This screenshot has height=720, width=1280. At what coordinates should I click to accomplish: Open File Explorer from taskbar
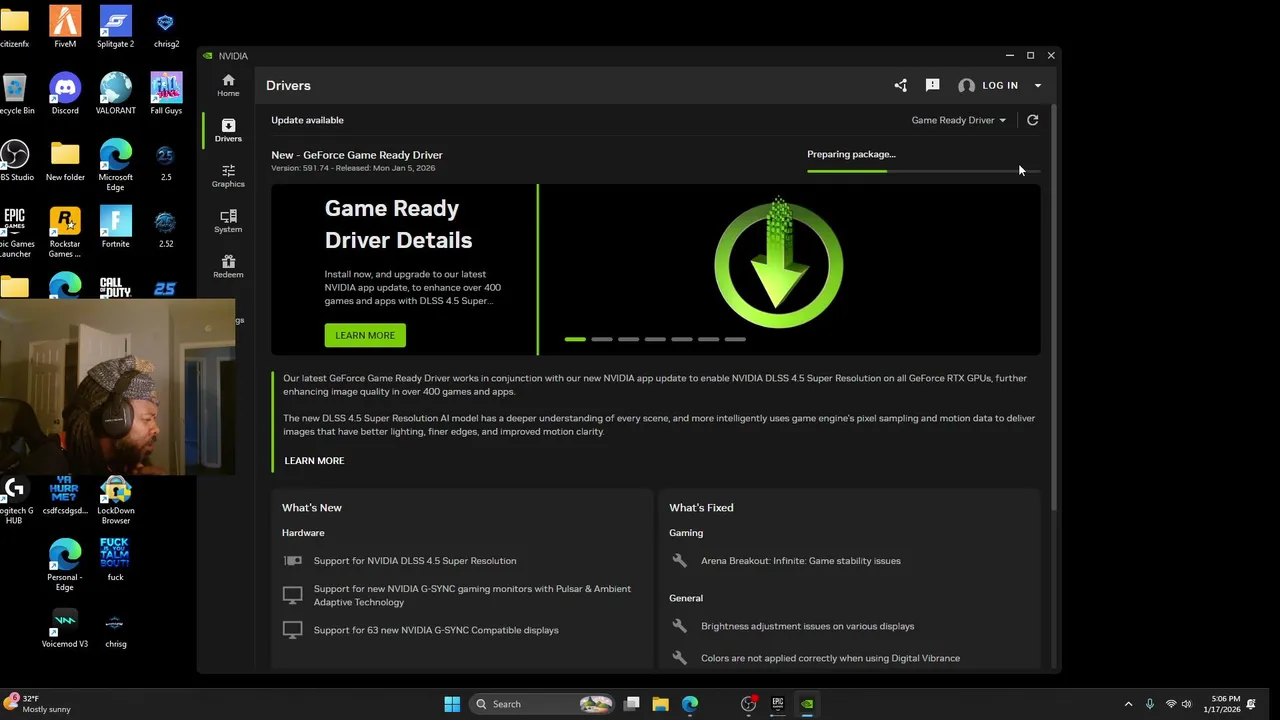661,704
